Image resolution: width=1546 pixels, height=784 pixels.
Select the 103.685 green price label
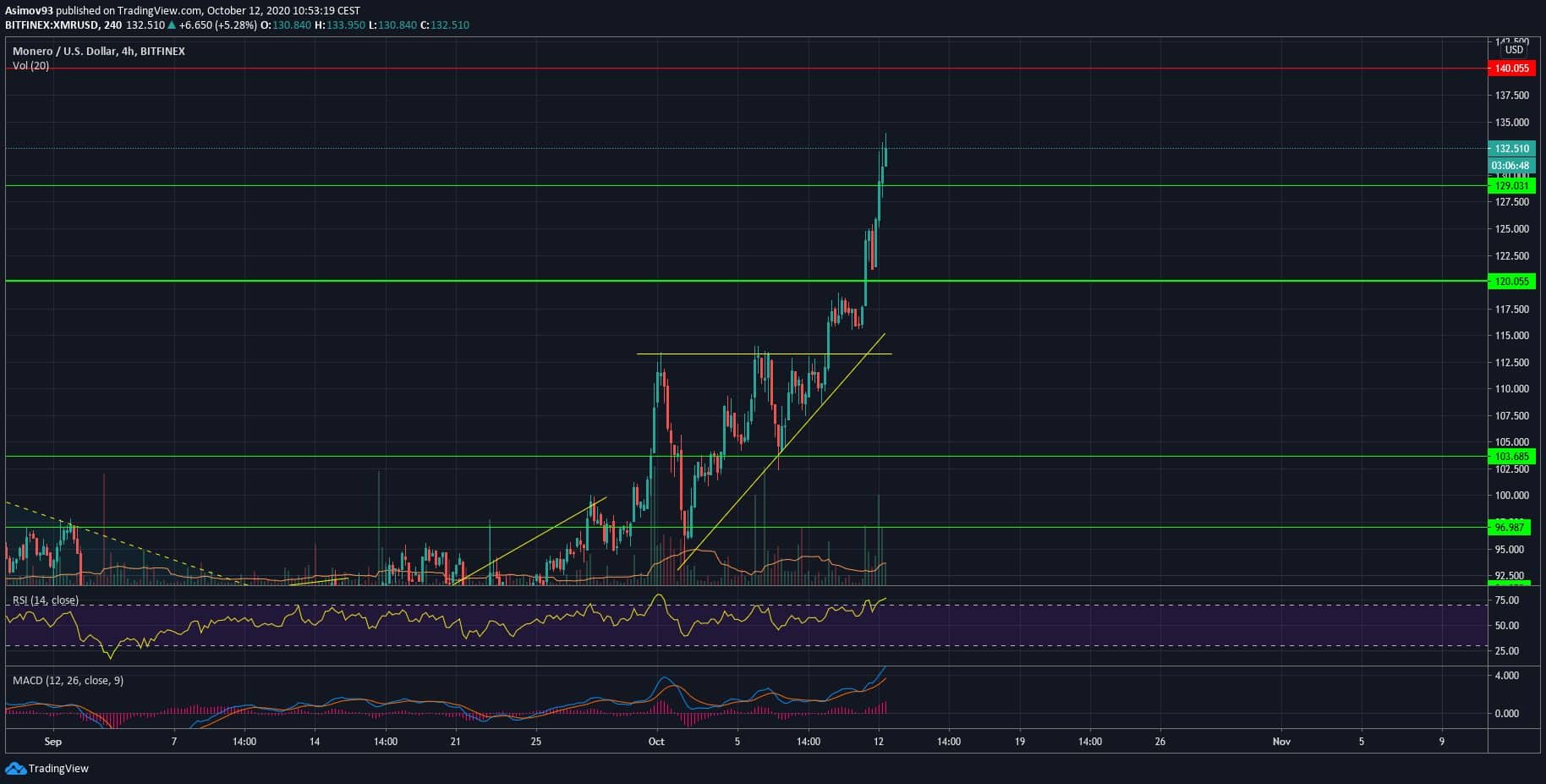[x=1511, y=457]
